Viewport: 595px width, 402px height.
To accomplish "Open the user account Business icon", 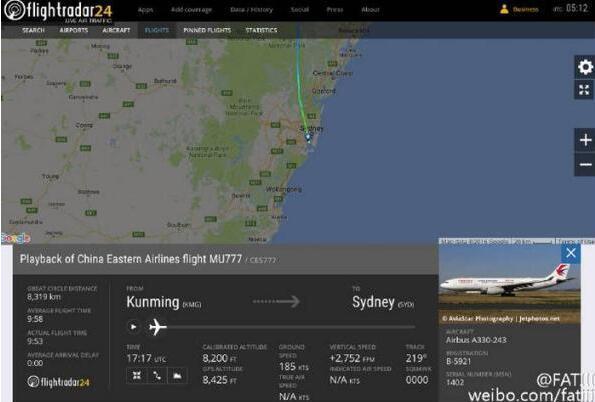I will point(504,9).
